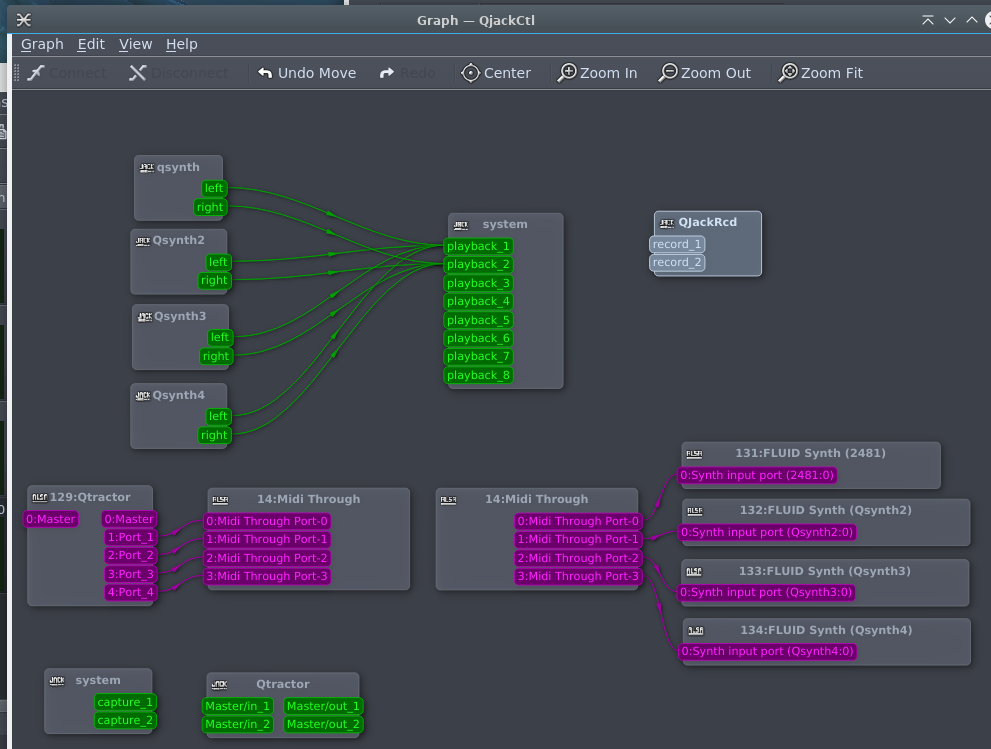Open the Edit menu
The width and height of the screenshot is (991, 749).
tap(91, 44)
